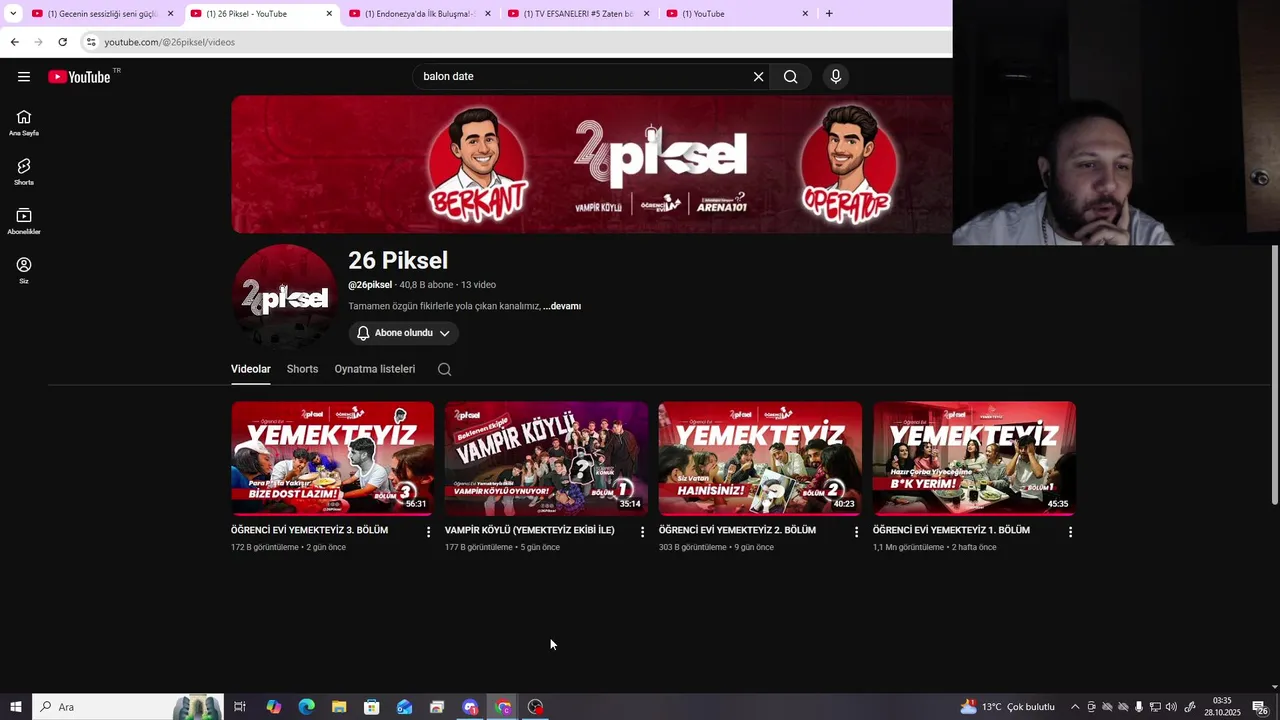Image resolution: width=1280 pixels, height=720 pixels.
Task: Play the YEMEKTEYİZ episode 1 thumbnail
Action: [x=974, y=459]
